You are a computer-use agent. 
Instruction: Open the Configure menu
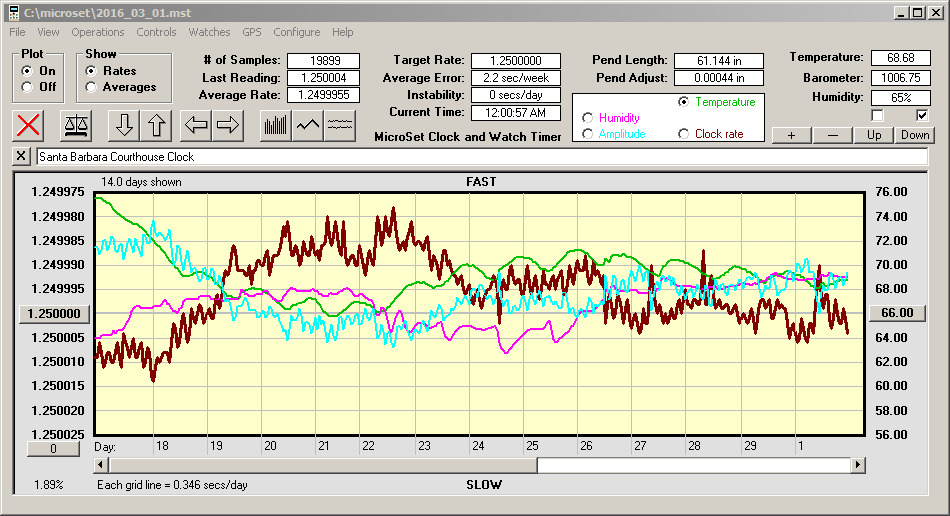point(297,32)
